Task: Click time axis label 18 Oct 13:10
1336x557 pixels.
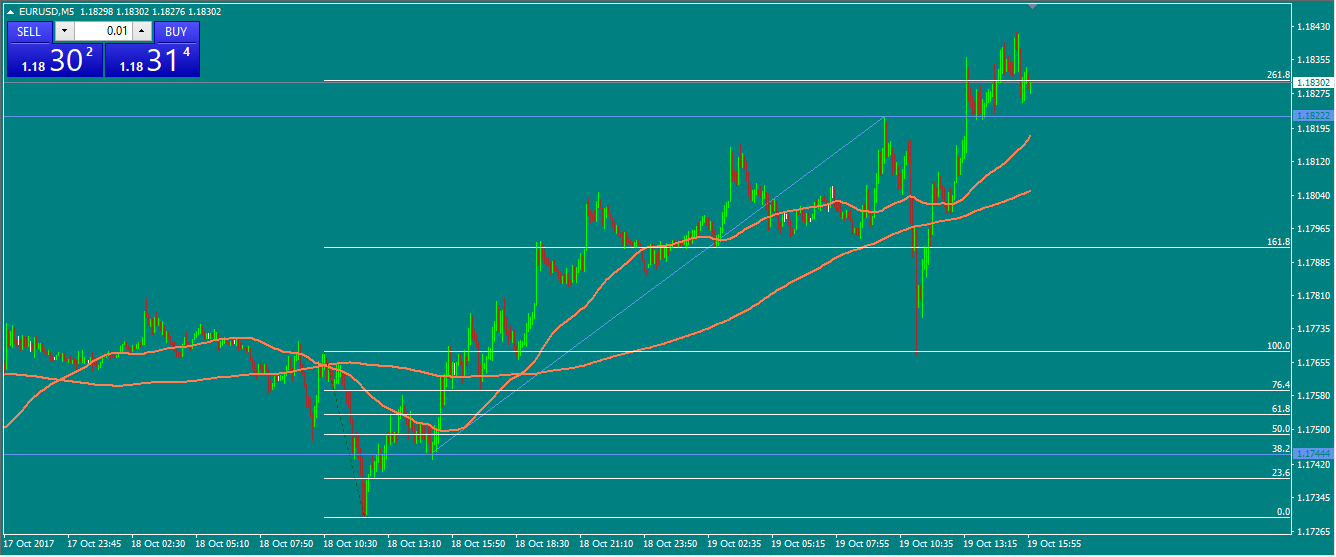Action: 414,545
